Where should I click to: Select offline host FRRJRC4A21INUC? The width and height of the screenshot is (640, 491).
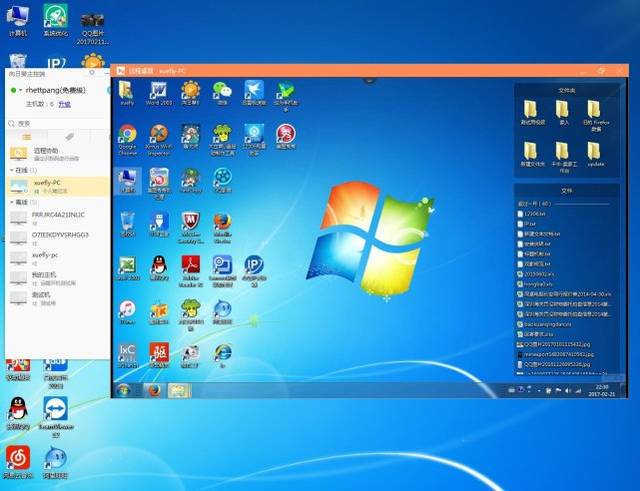(x=58, y=218)
